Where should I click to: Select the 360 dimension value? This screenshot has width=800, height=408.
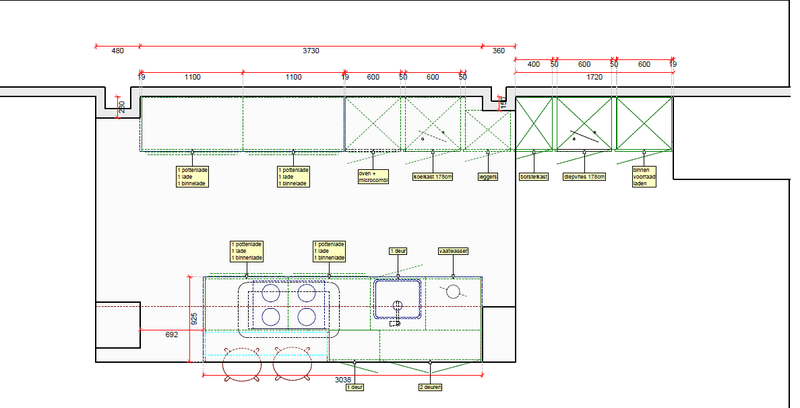coord(498,50)
